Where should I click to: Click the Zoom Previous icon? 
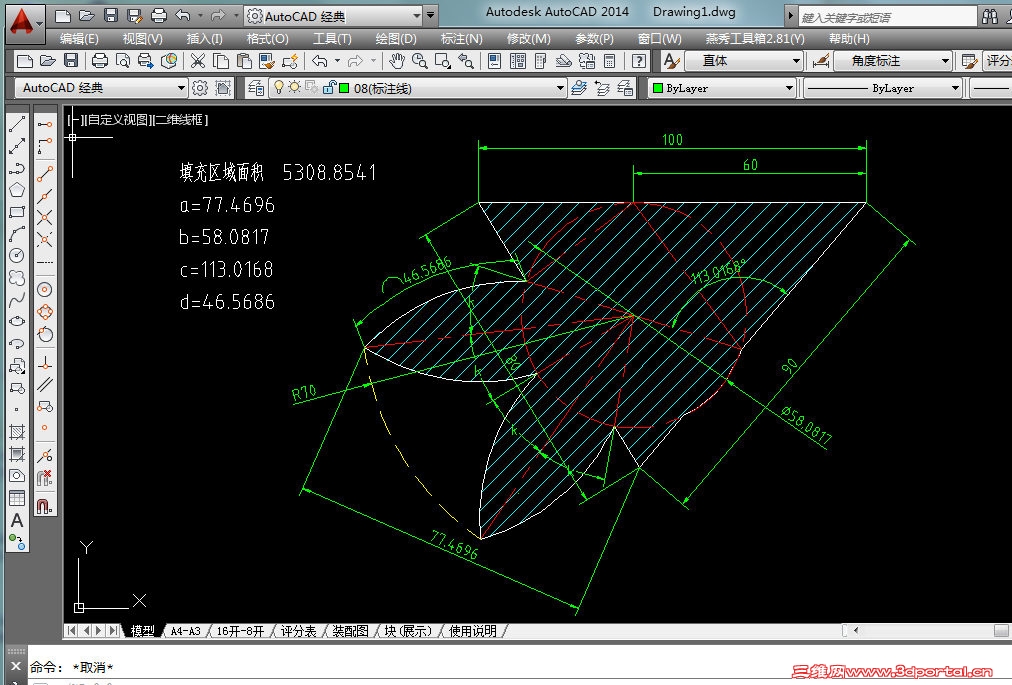[x=466, y=61]
